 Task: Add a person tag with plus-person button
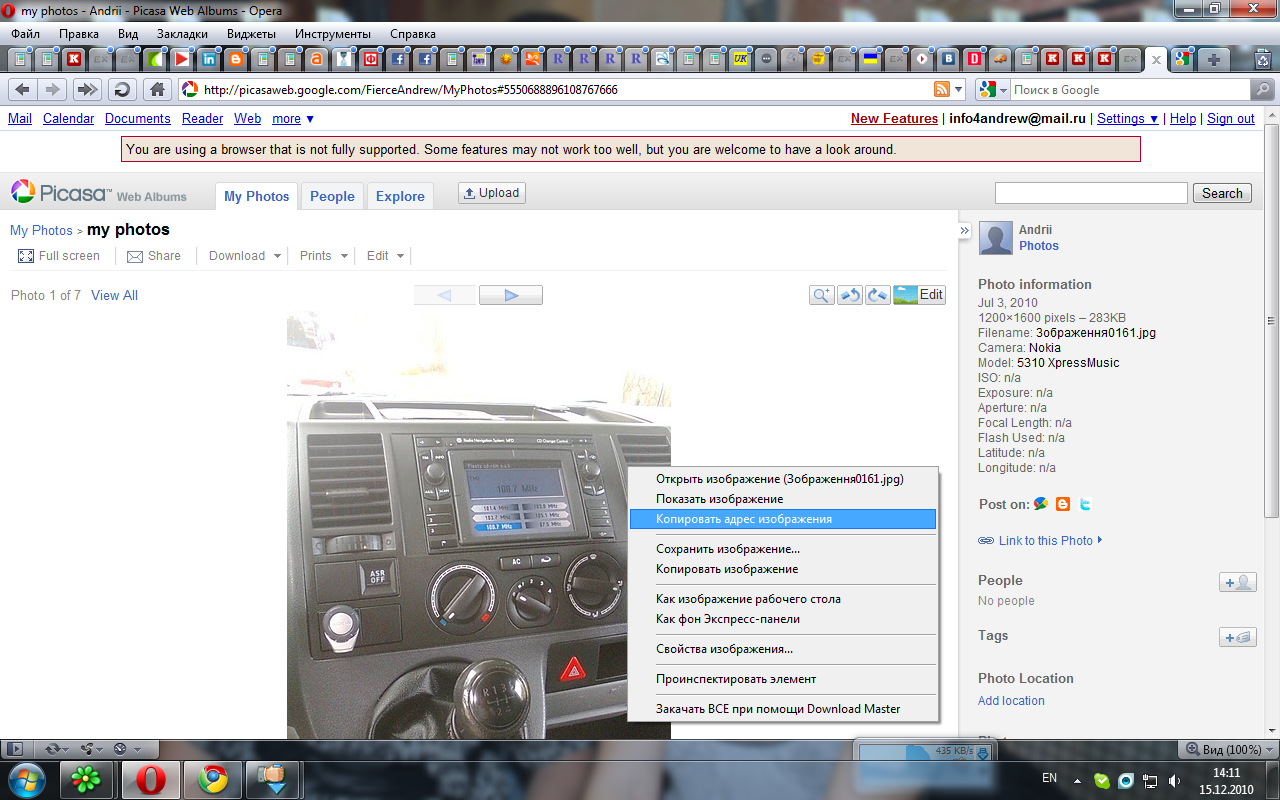tap(1238, 582)
